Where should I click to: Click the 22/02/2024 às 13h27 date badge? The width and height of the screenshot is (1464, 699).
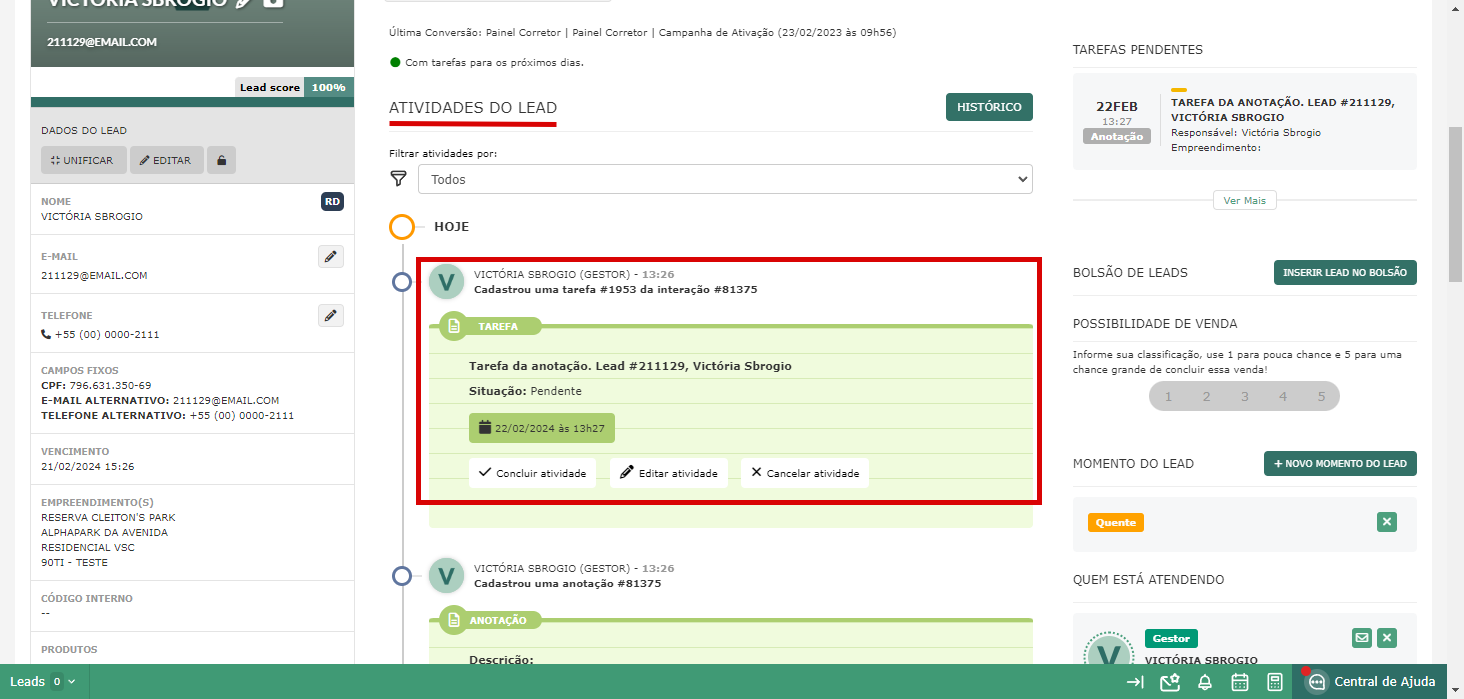pyautogui.click(x=542, y=428)
